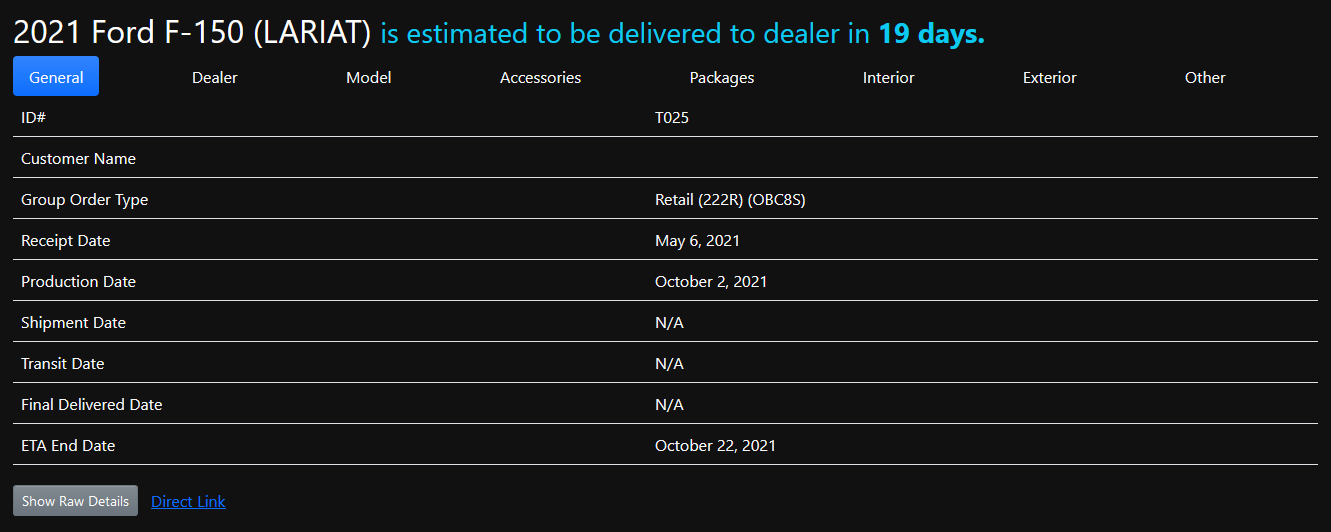Select the Model tab
Image resolution: width=1331 pixels, height=532 pixels.
pyautogui.click(x=368, y=77)
